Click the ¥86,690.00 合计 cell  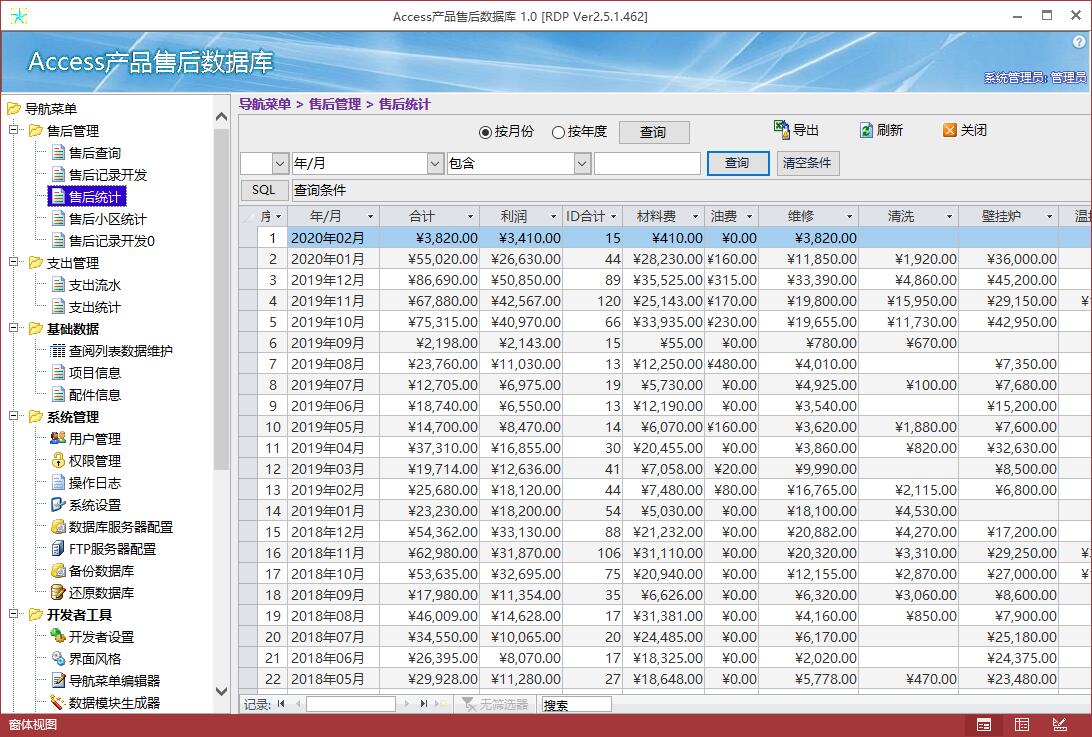click(x=430, y=280)
